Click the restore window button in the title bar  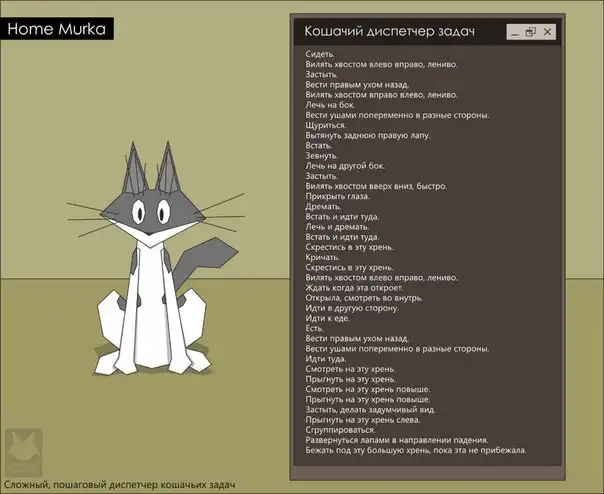click(x=531, y=32)
